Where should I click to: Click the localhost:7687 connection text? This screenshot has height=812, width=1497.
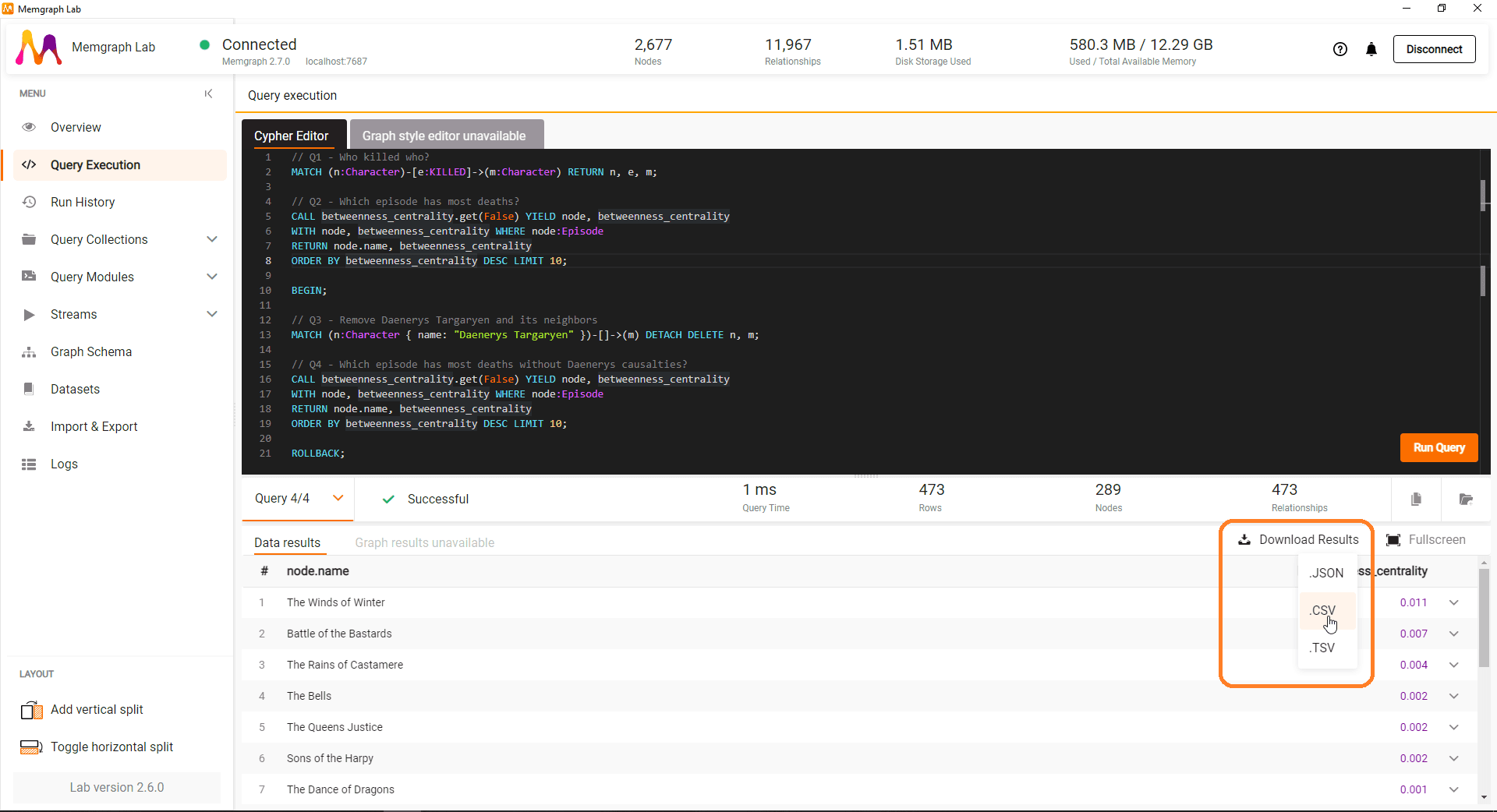[336, 62]
